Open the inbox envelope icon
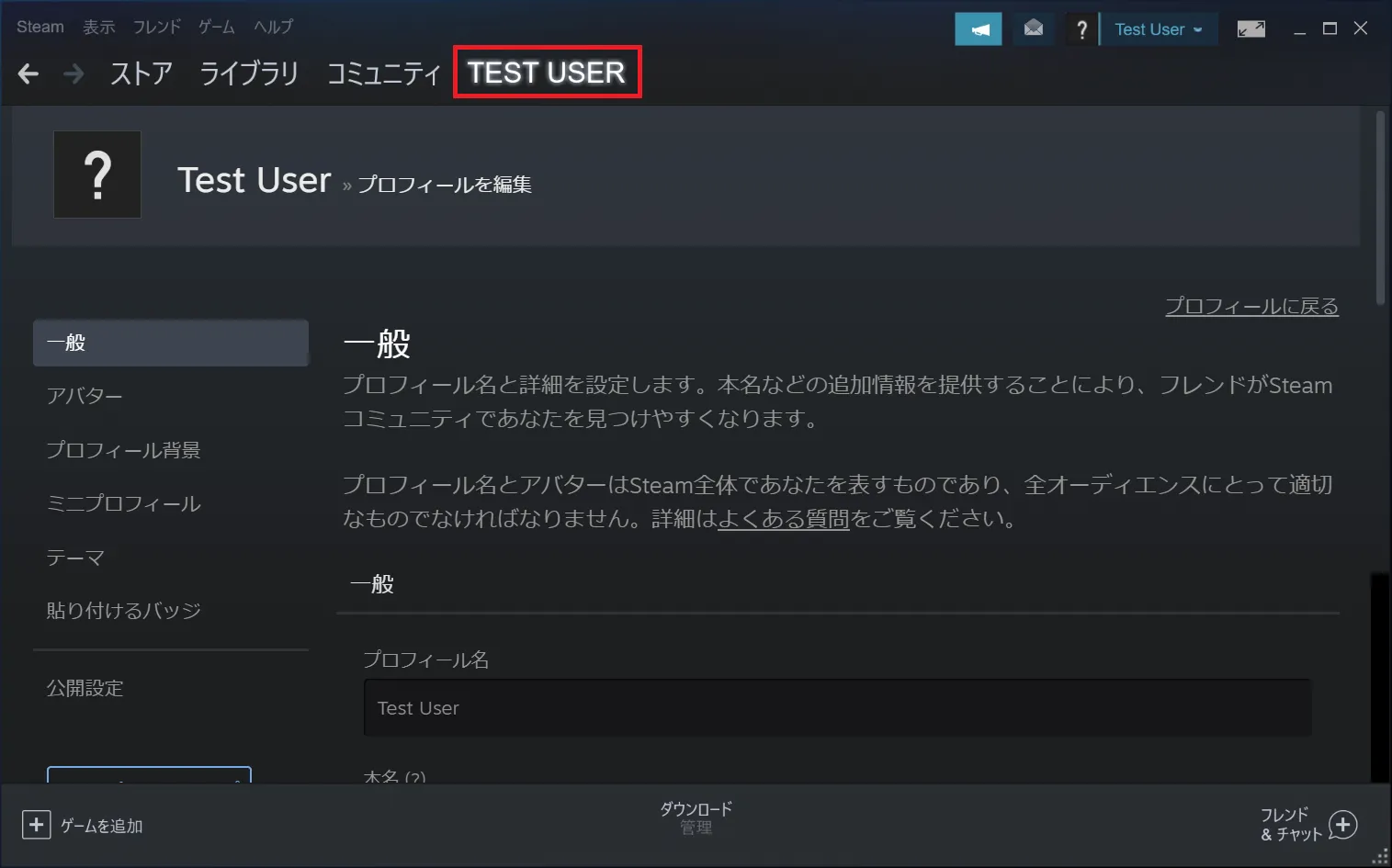The width and height of the screenshot is (1392, 868). pos(1034,29)
